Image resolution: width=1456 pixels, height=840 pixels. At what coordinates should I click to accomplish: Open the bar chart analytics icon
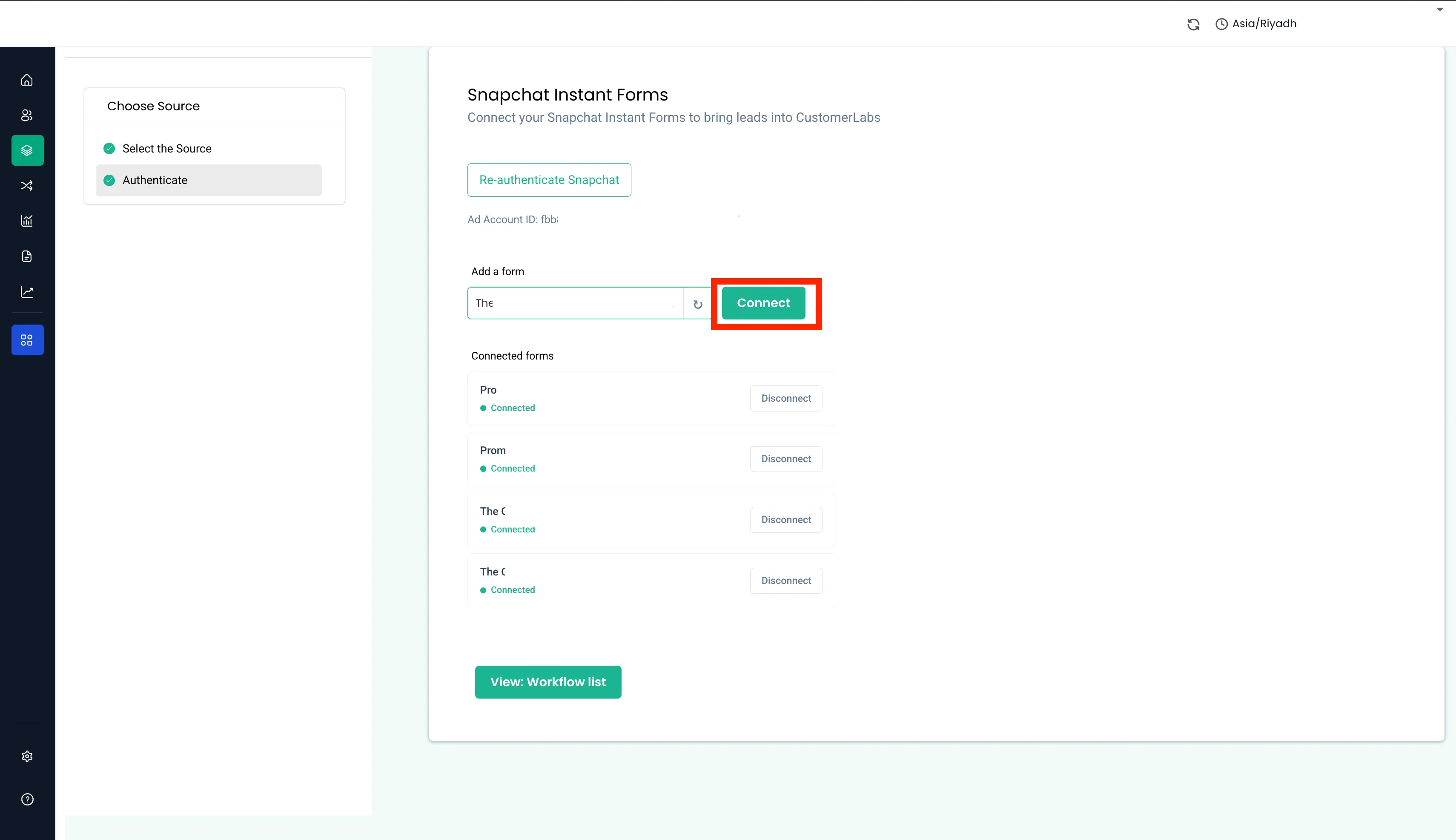click(27, 221)
